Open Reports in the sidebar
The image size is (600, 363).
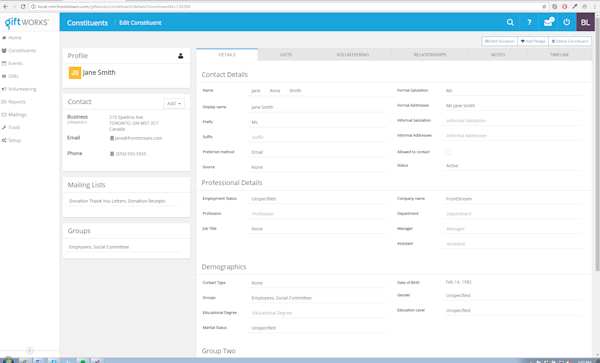click(16, 102)
